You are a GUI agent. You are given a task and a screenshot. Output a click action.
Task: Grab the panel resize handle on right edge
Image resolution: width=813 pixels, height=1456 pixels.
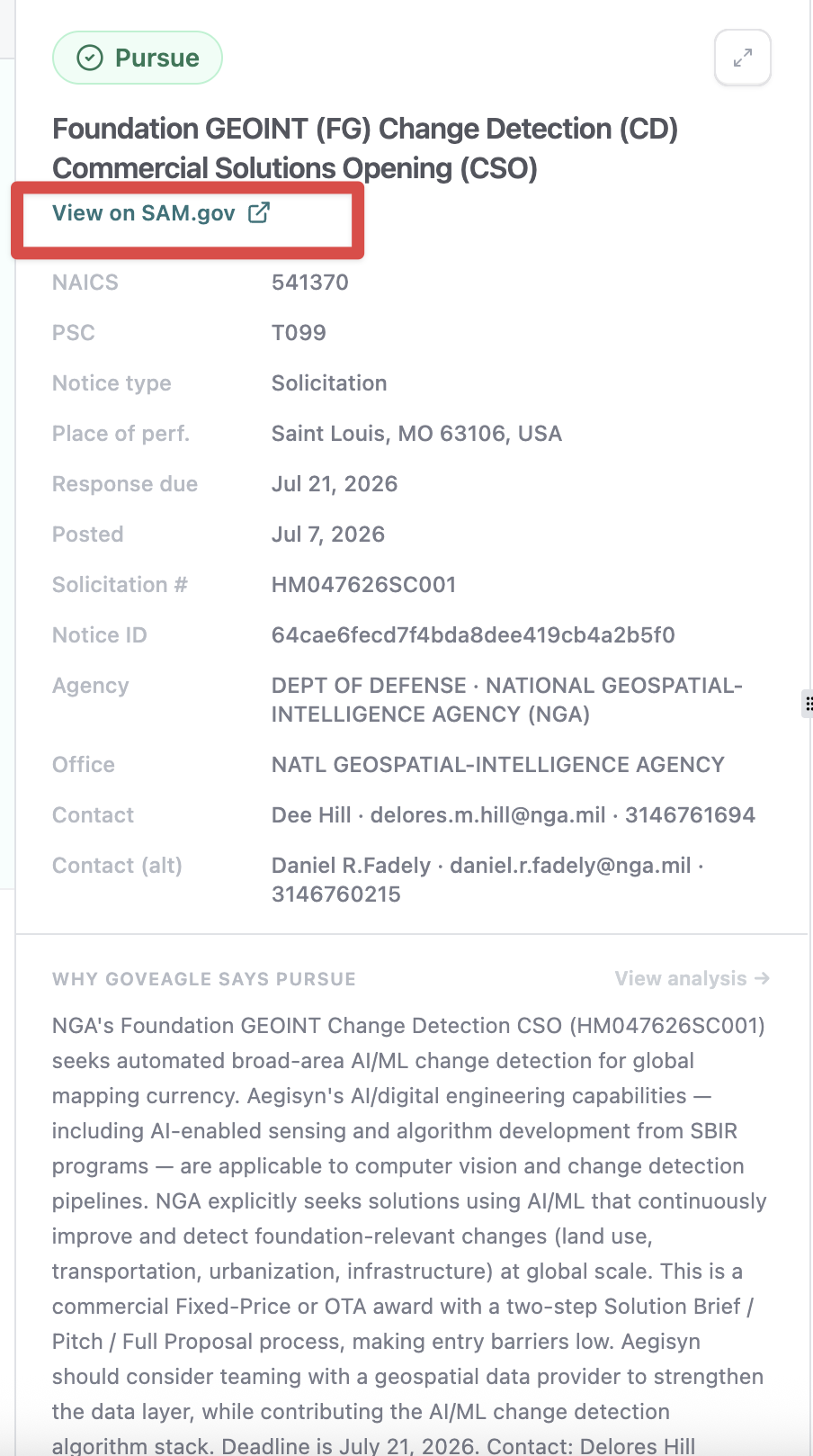pos(808,704)
